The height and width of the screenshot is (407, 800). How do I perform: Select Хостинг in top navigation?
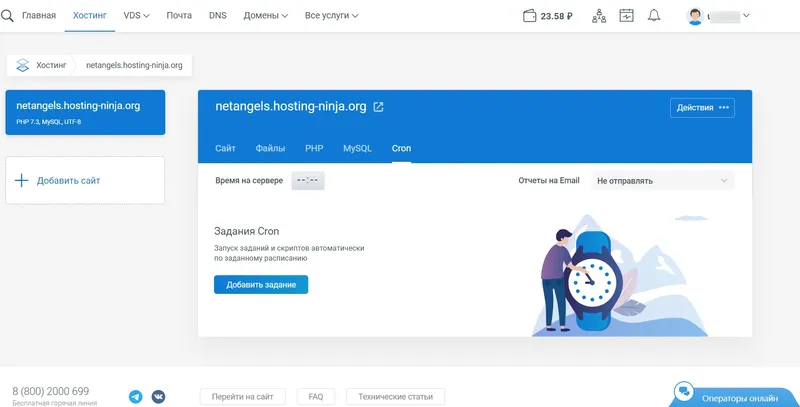tap(90, 16)
